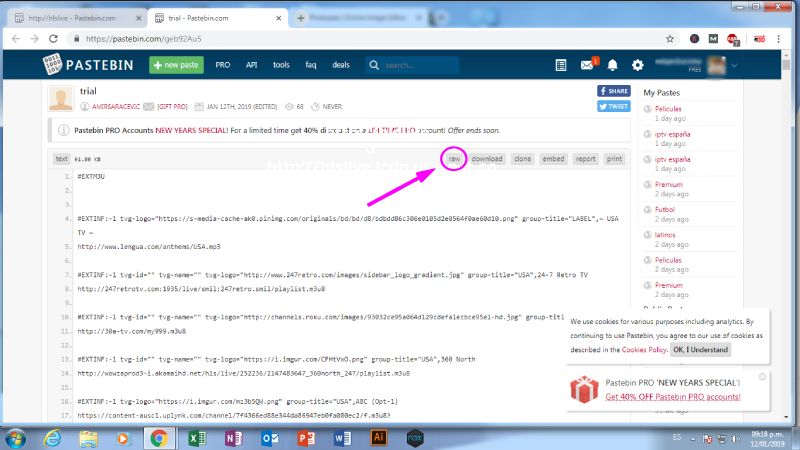The image size is (800, 450).
Task: Download the paste
Action: [487, 159]
